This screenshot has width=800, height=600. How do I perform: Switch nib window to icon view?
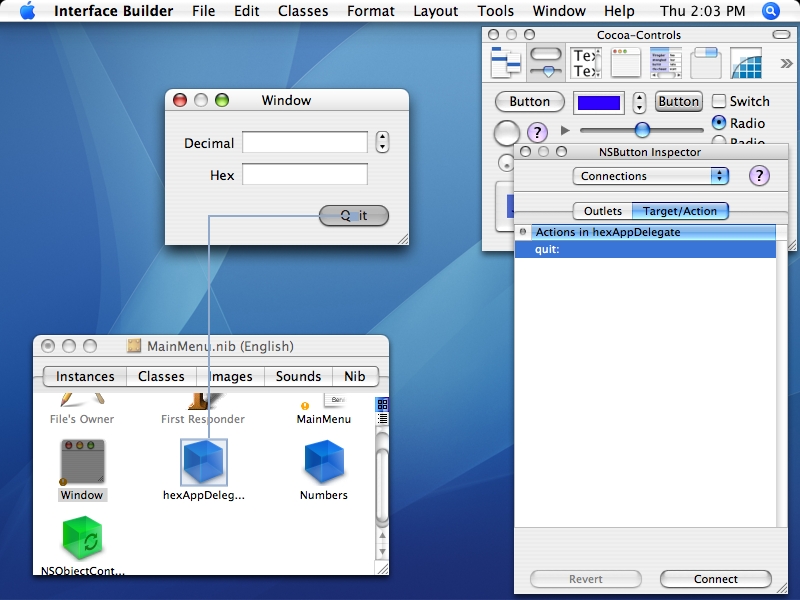click(382, 405)
